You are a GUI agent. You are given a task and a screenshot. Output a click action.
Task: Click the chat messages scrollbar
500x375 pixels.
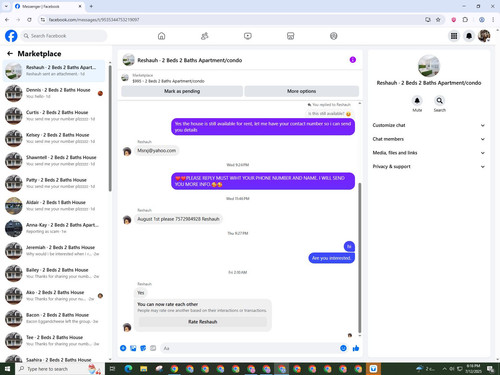pyautogui.click(x=360, y=258)
